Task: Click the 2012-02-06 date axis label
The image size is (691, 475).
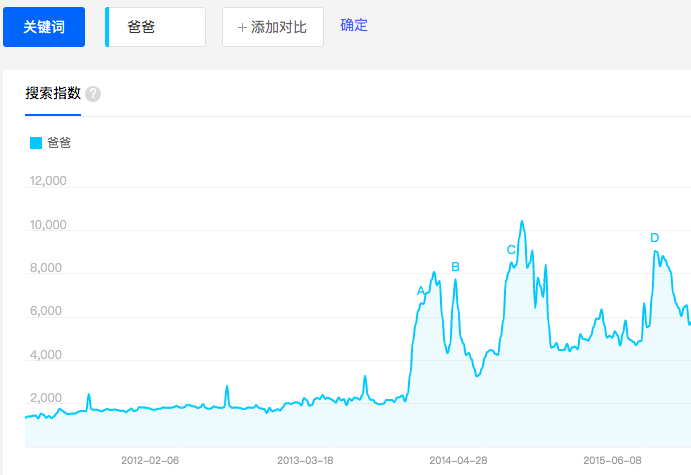Action: 150,460
